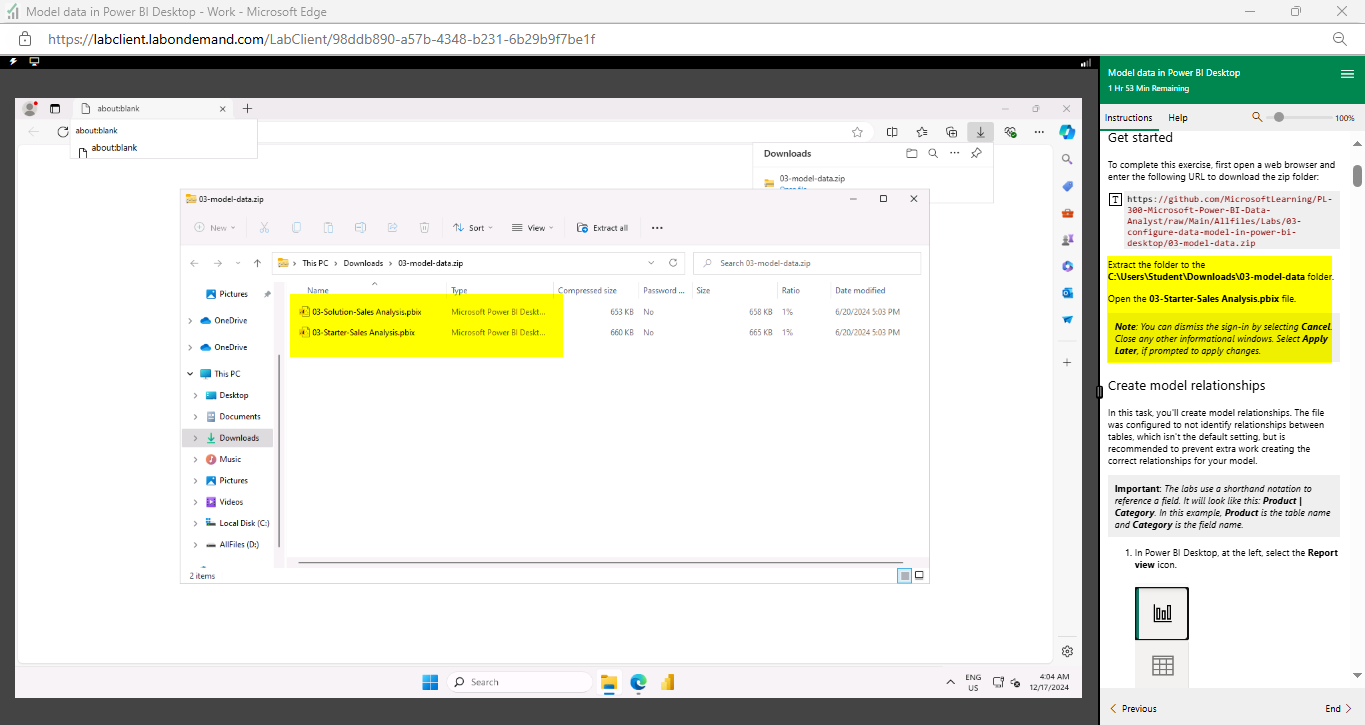Switch to large icons view in status bar
Viewport: 1365px width, 725px height.
click(x=919, y=575)
